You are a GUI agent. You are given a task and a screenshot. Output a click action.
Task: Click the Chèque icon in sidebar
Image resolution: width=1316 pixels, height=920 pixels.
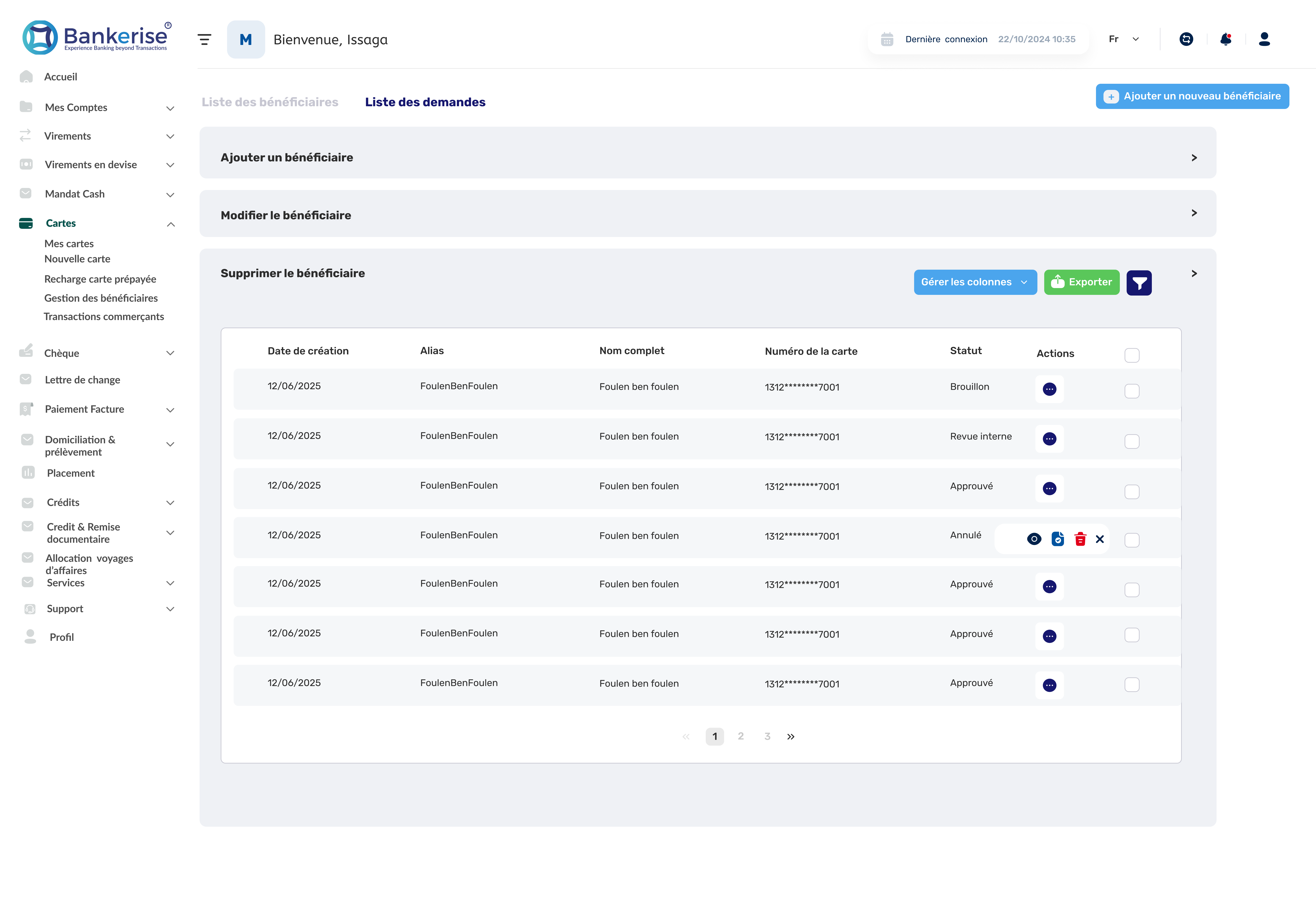26,350
